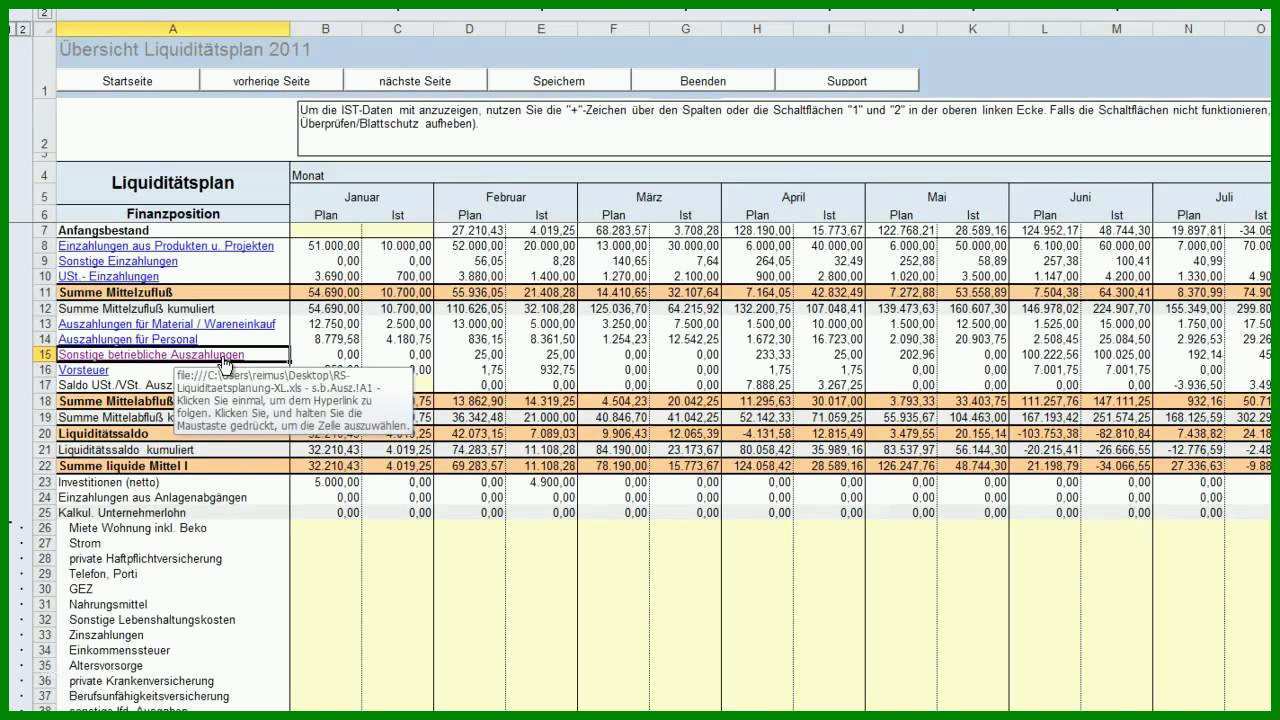This screenshot has height=720, width=1280.
Task: Select row header 22
Action: point(44,466)
